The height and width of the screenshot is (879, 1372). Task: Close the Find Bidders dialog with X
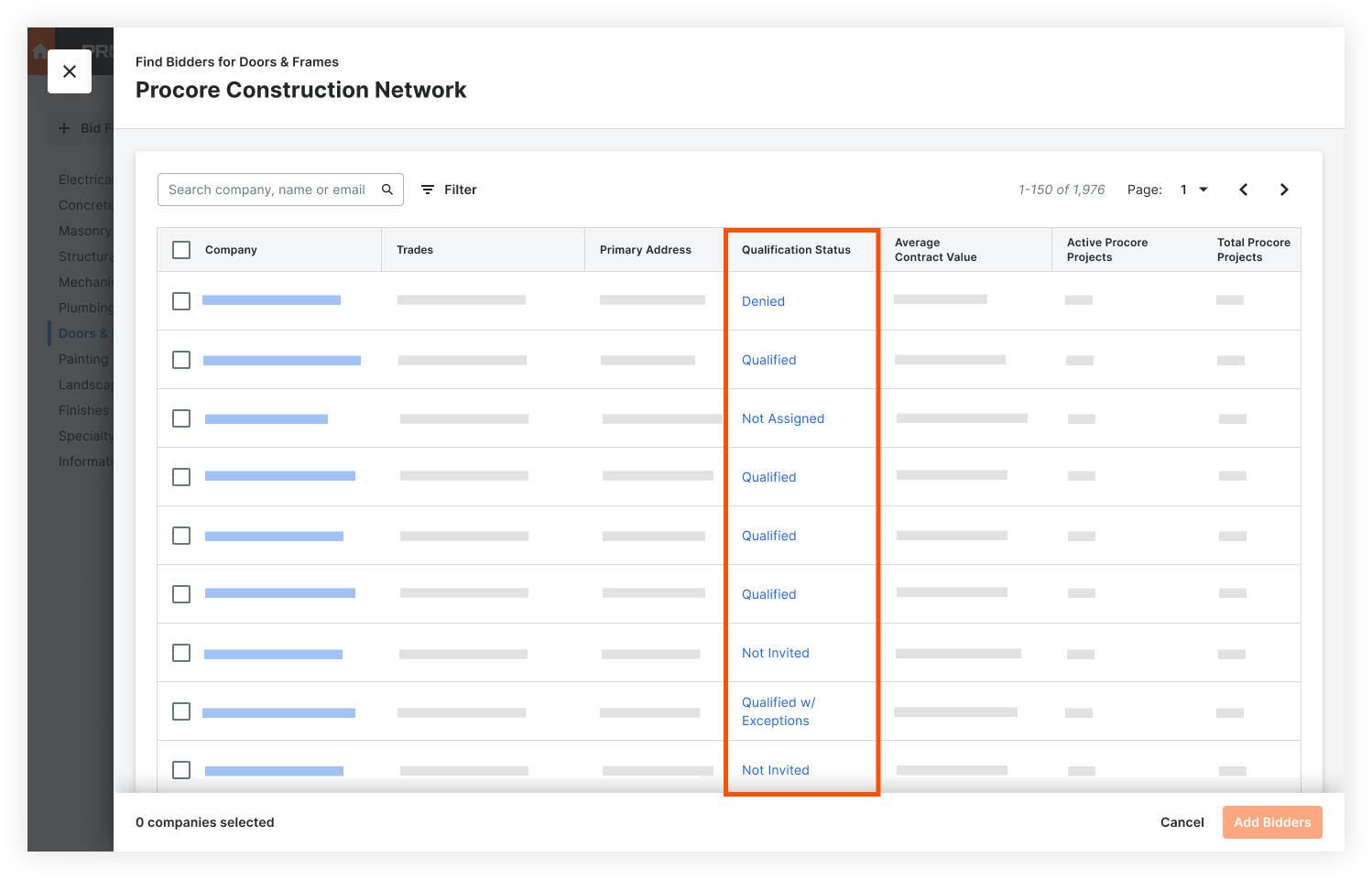point(70,71)
